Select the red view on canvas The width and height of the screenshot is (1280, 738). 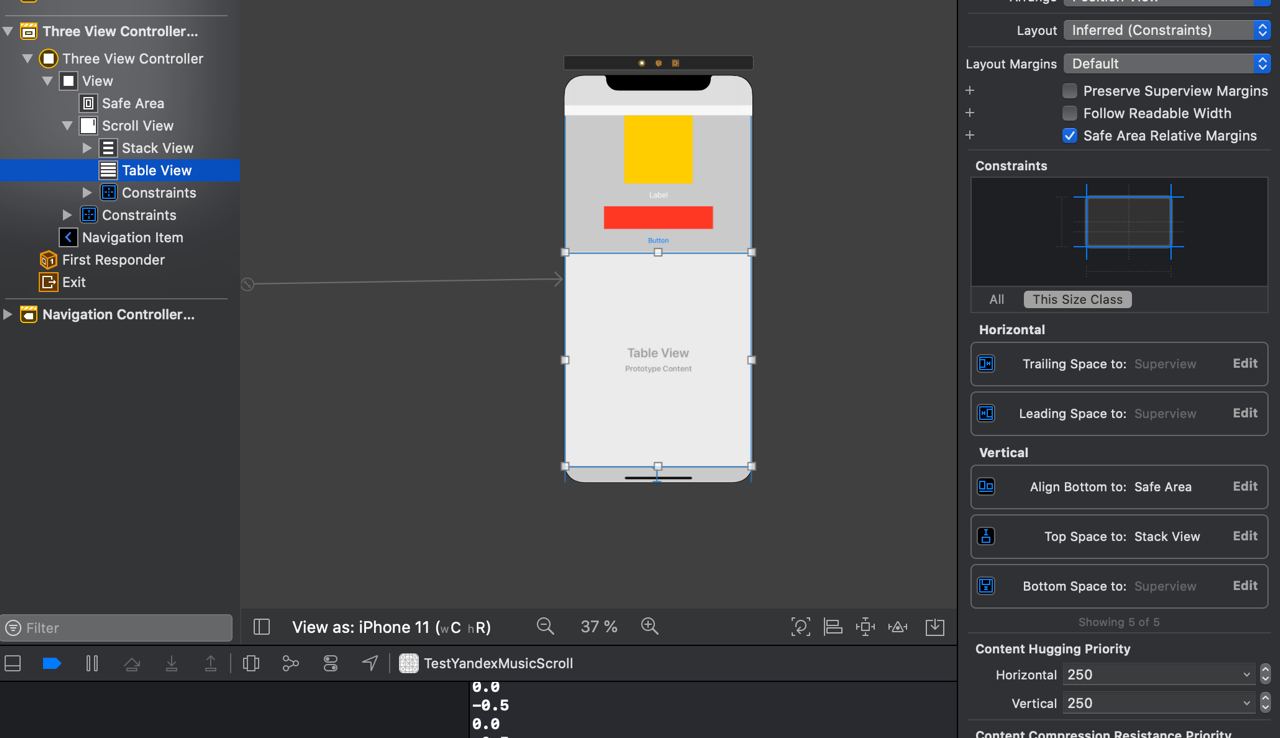(x=658, y=217)
